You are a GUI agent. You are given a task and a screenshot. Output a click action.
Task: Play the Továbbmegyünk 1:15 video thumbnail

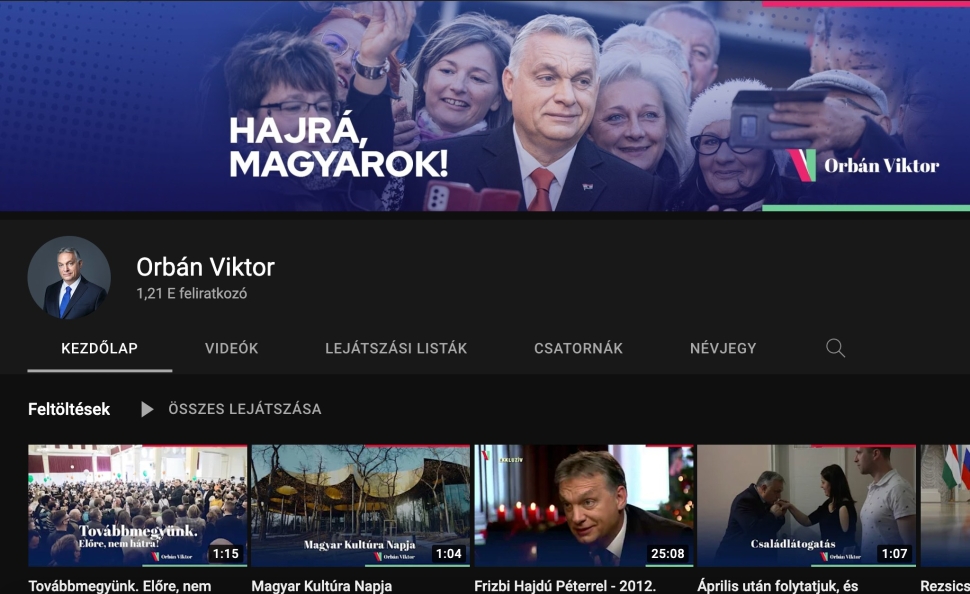coord(137,506)
